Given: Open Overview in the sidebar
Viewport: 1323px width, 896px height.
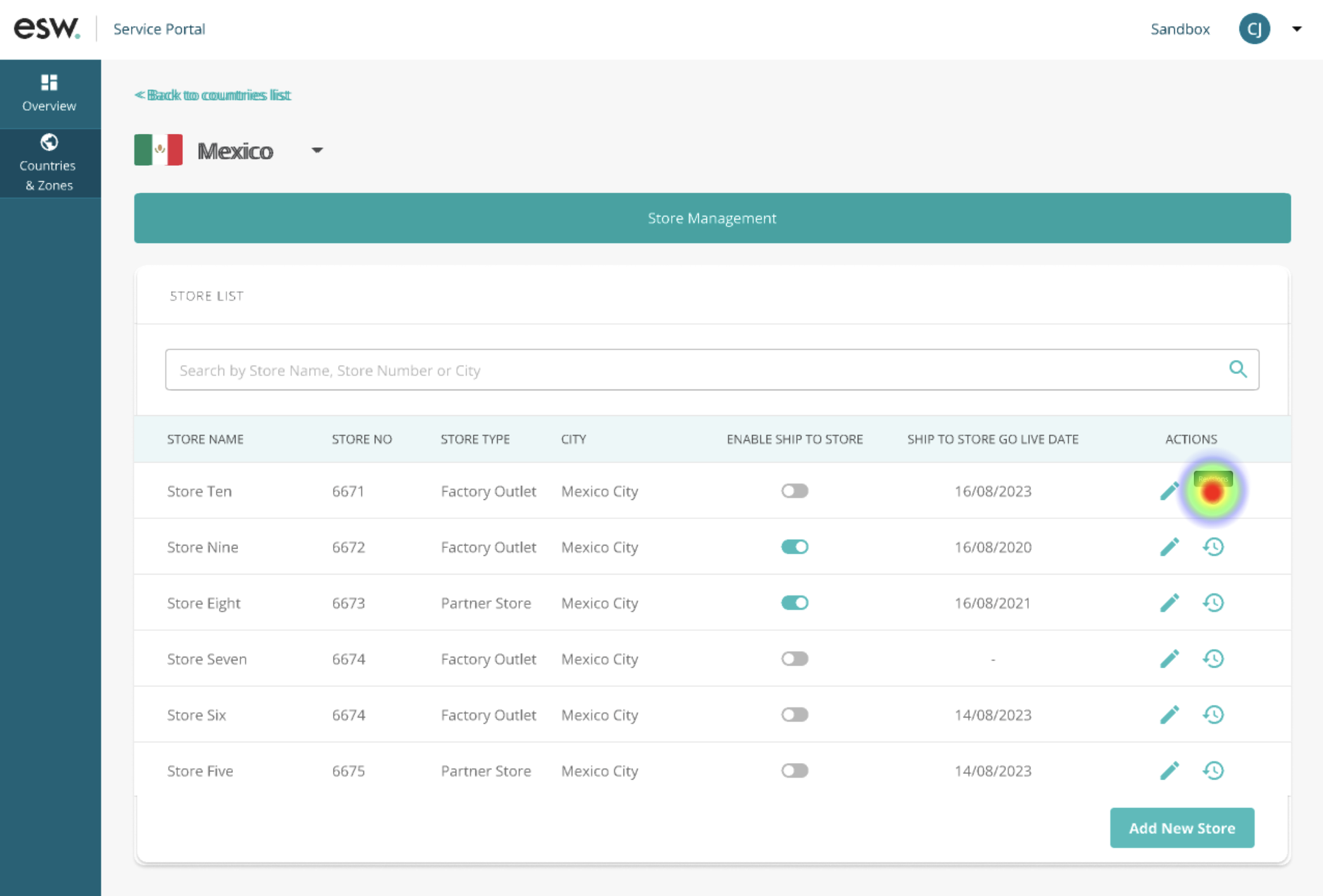Looking at the screenshot, I should (x=49, y=94).
